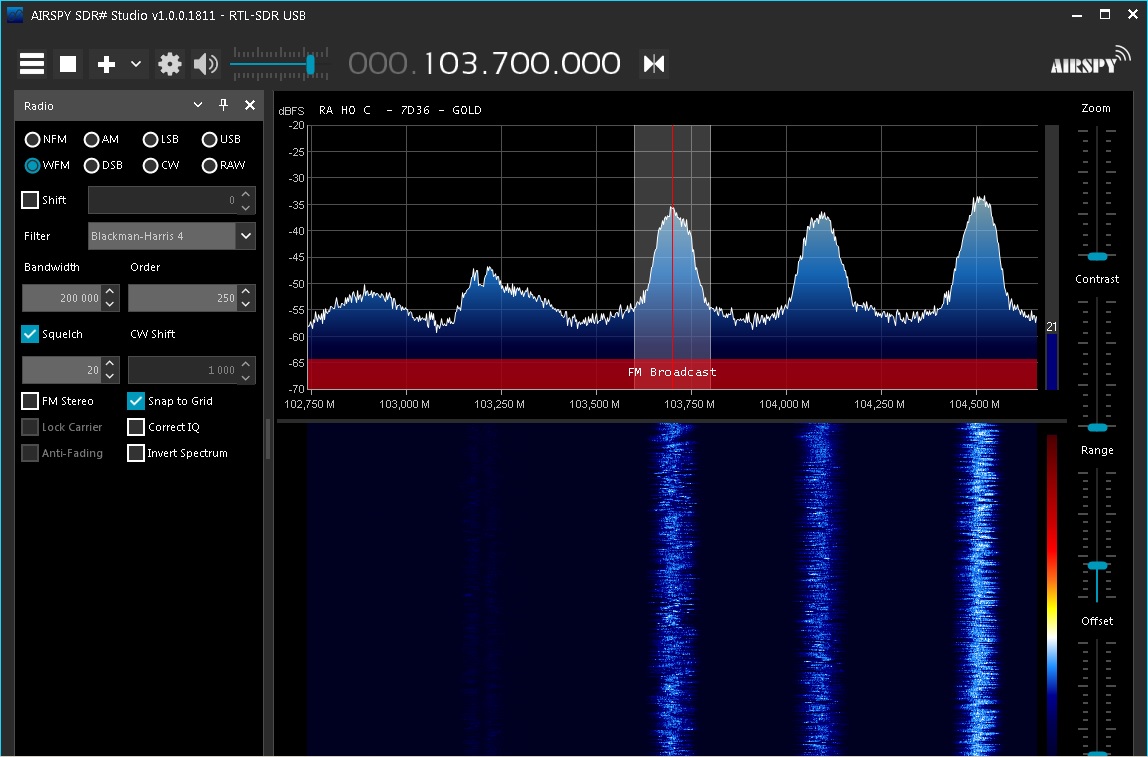Click the Offset slider handle
Viewport: 1148px width, 757px height.
pos(1097,753)
